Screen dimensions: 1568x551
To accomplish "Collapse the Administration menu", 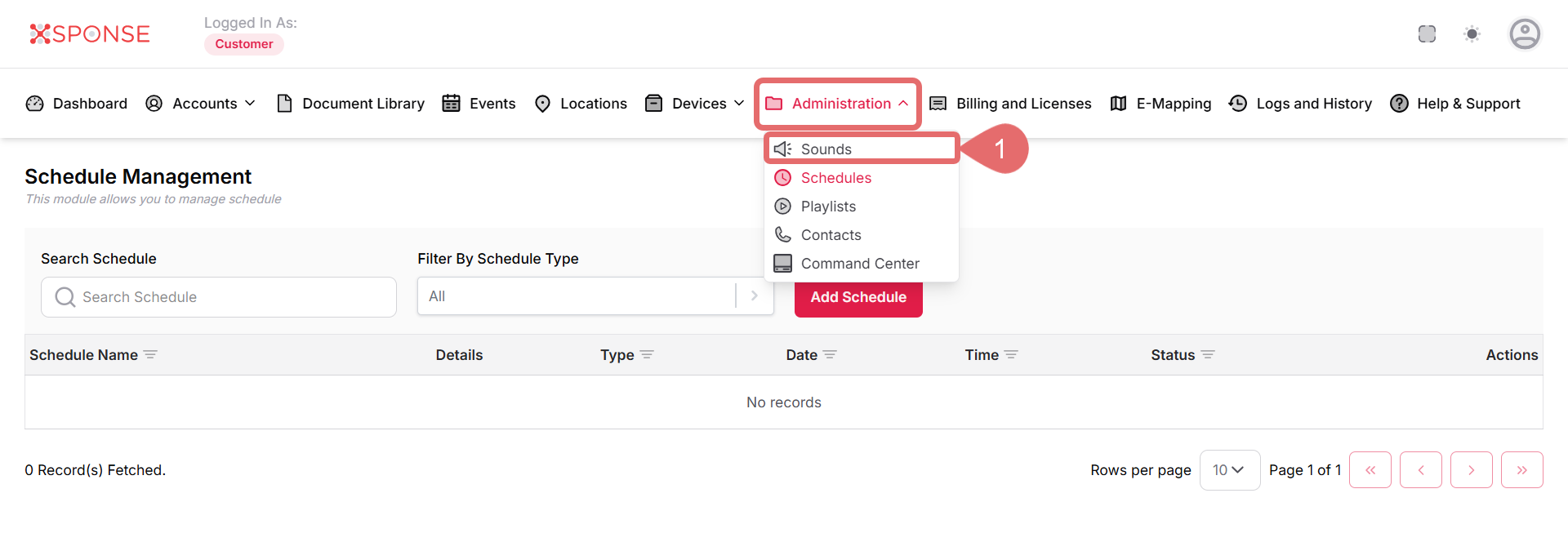I will (x=838, y=104).
